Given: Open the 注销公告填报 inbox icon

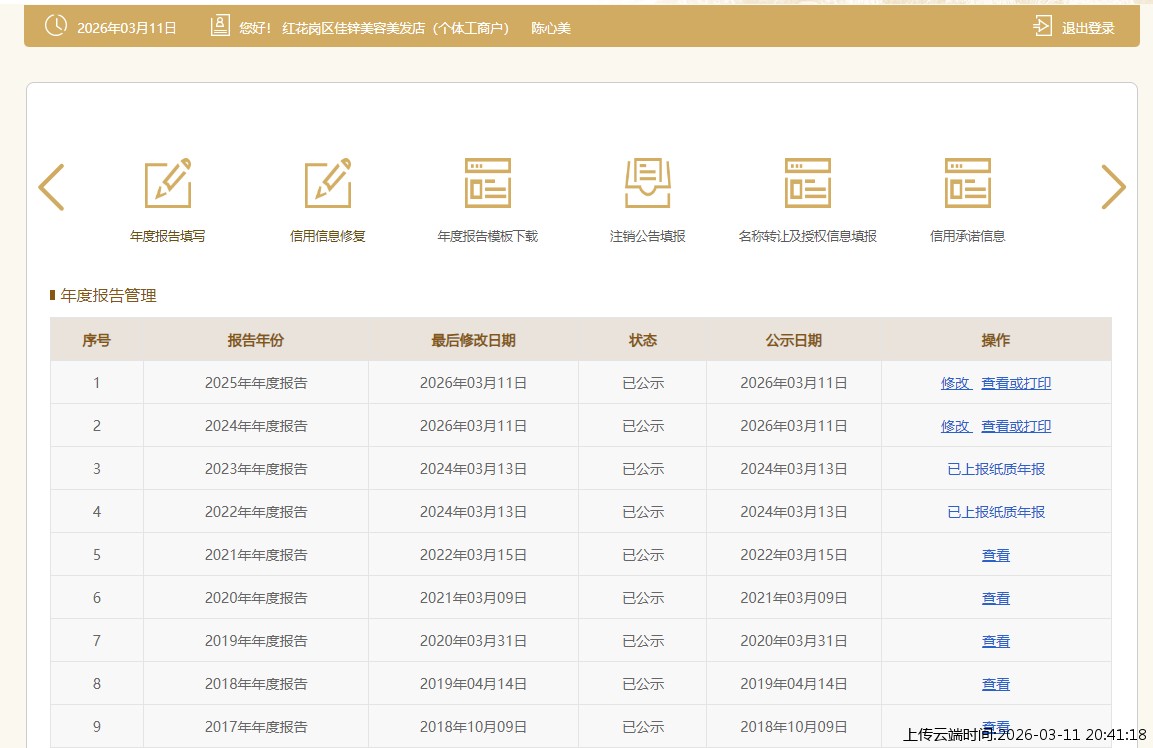Looking at the screenshot, I should [x=648, y=184].
